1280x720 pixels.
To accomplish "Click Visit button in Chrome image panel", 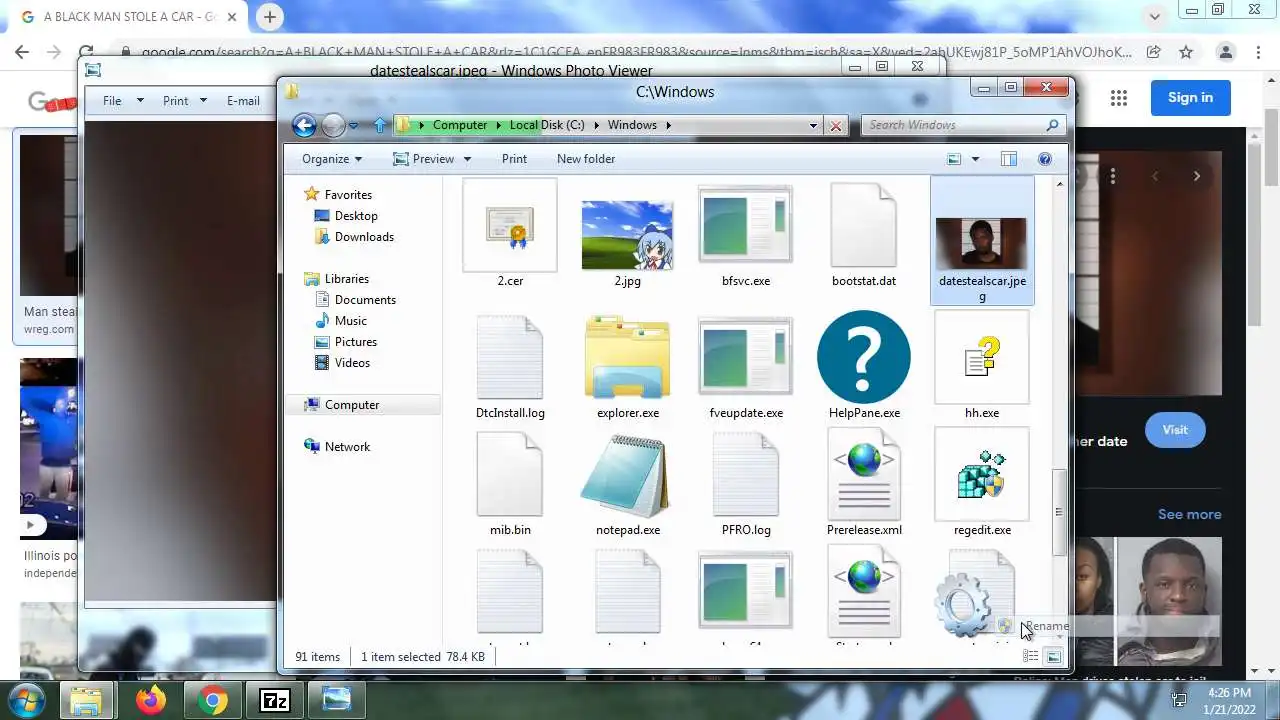I will 1175,430.
